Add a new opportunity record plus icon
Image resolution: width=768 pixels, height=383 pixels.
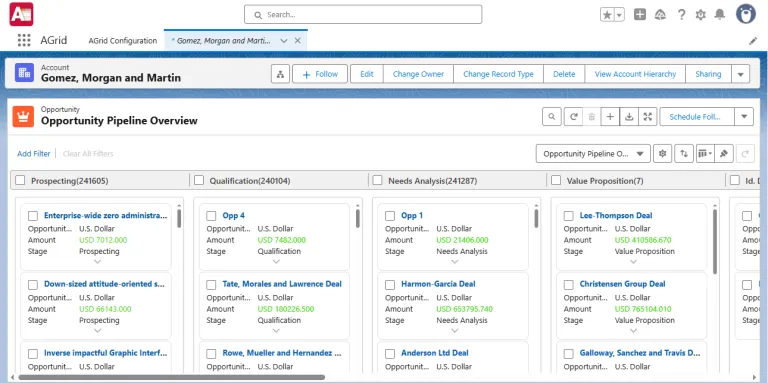click(610, 117)
